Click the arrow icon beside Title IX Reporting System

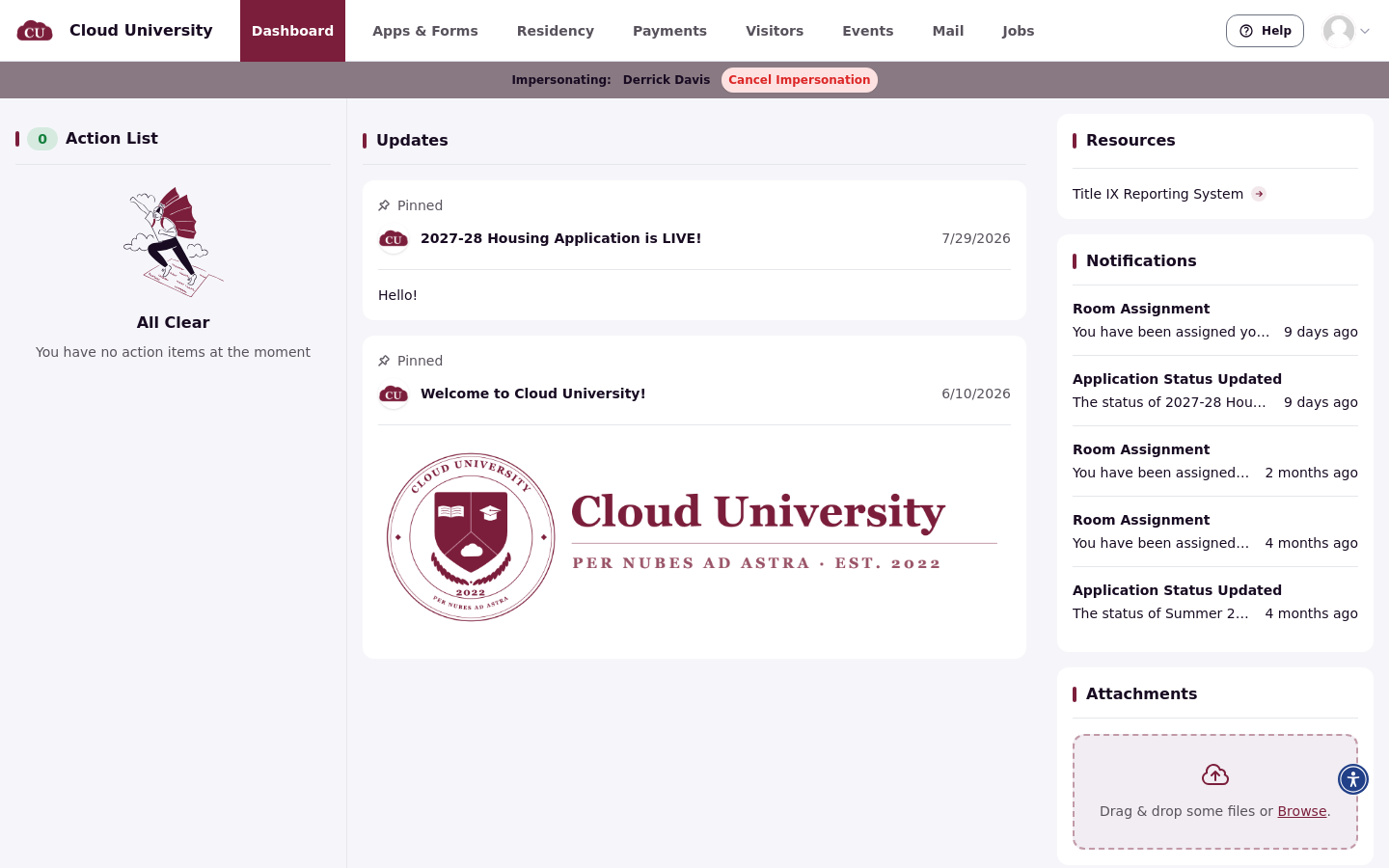pyautogui.click(x=1259, y=194)
